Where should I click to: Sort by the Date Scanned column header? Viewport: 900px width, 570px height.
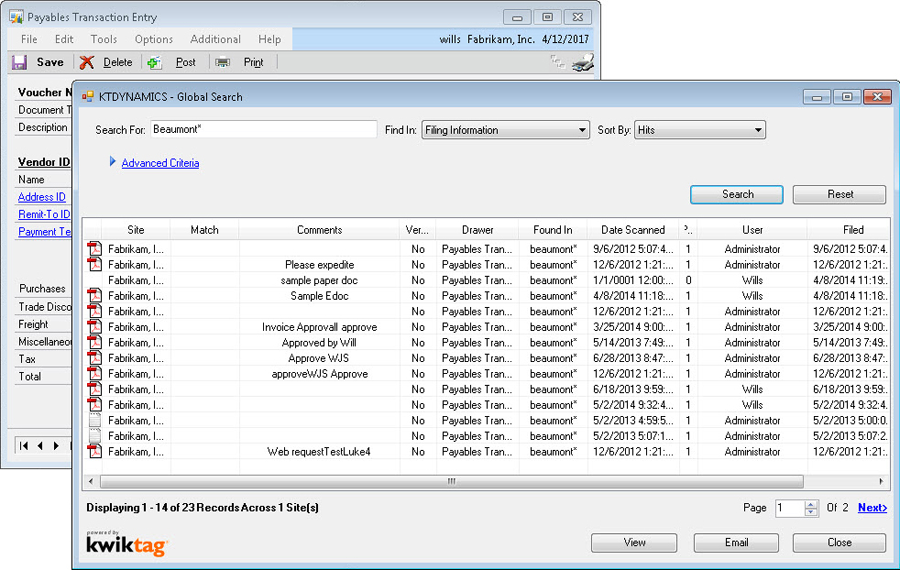(x=633, y=230)
